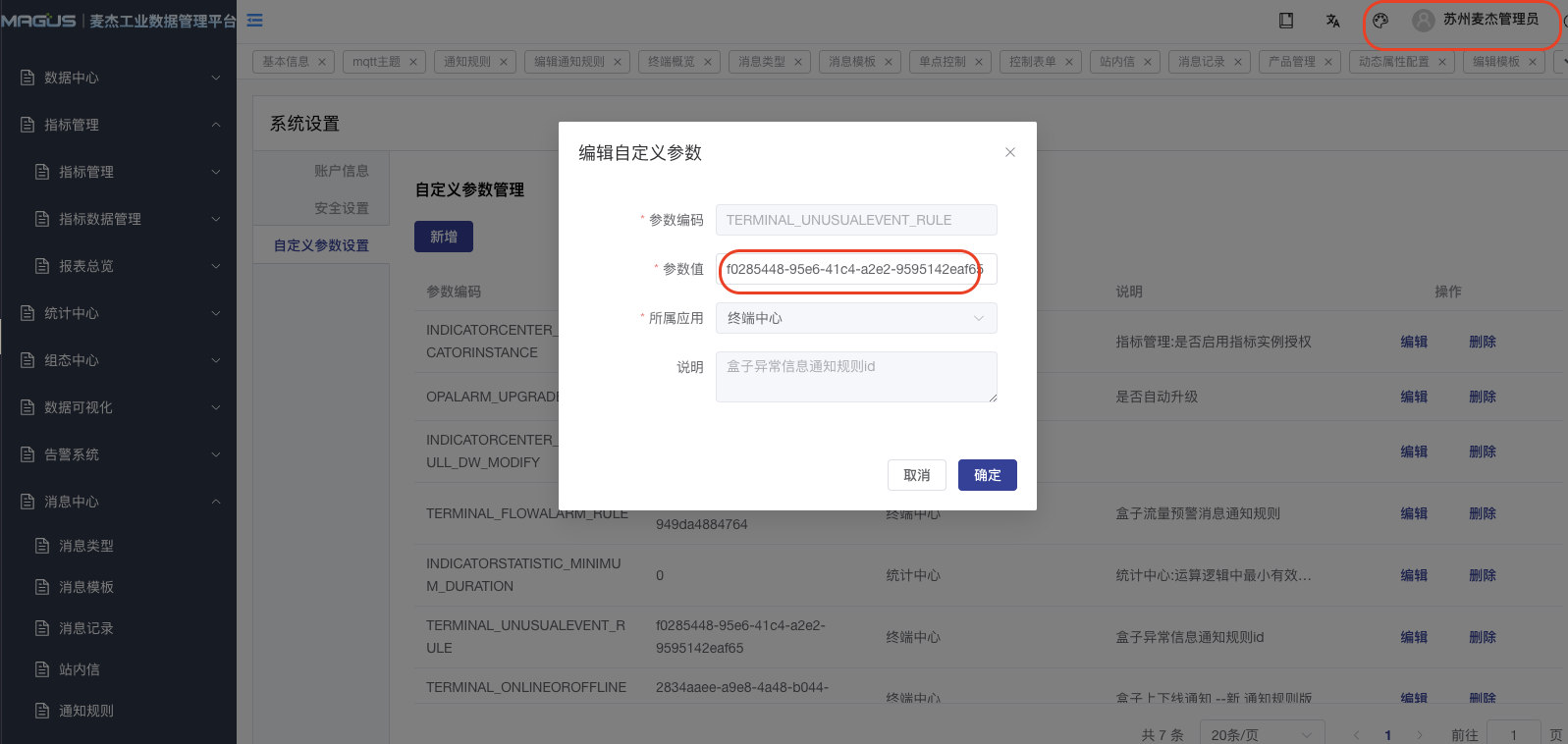Screen dimensions: 1568x744
Task: Click 编辑 for the TERMINAL_FLOWALARM_RULE row
Action: tap(1414, 513)
